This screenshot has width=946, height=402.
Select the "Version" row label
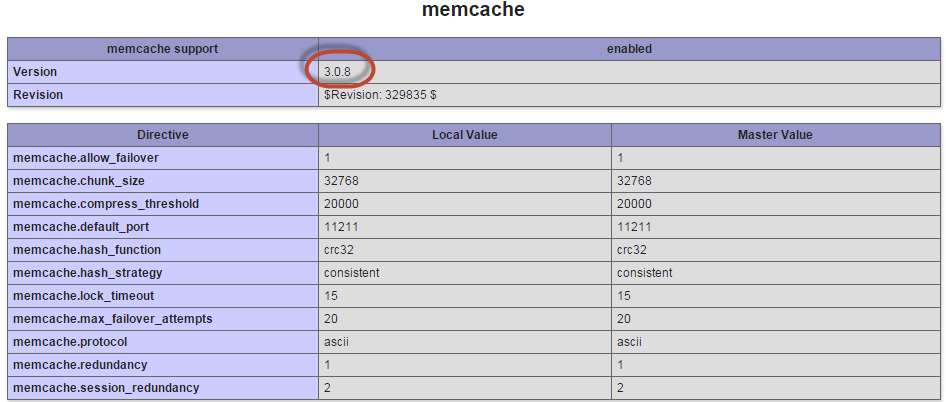pos(35,72)
